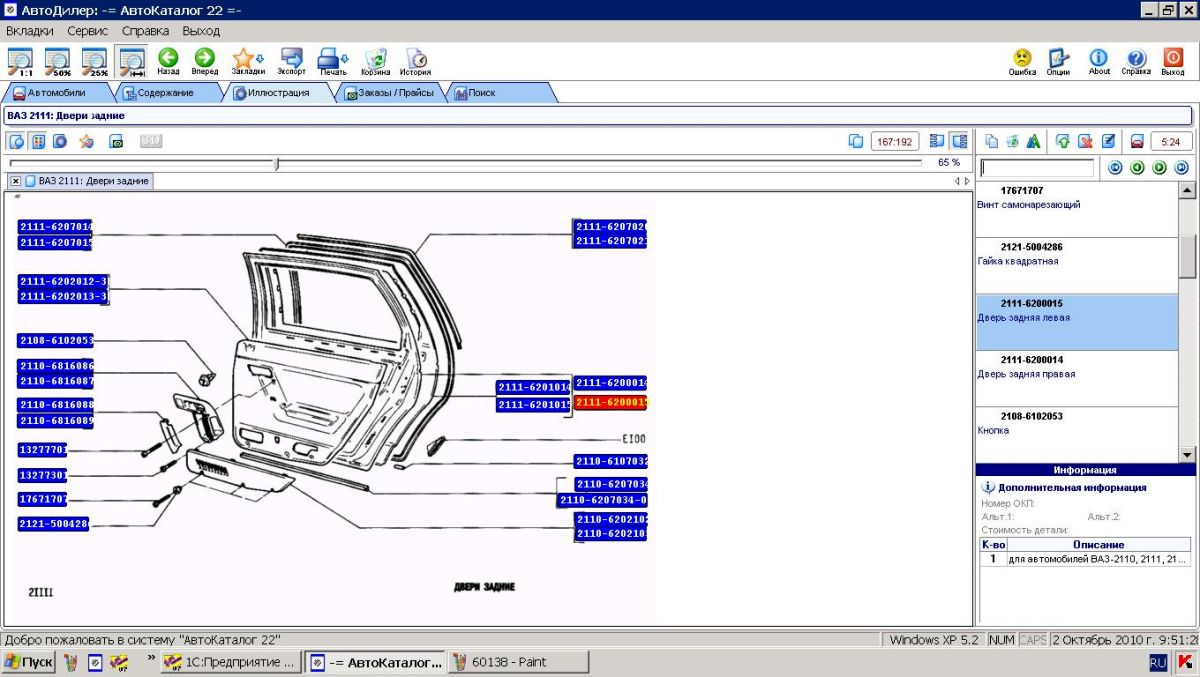Switch to 1С:Предприятие in the taskbar
The width and height of the screenshot is (1200, 677).
pos(230,662)
